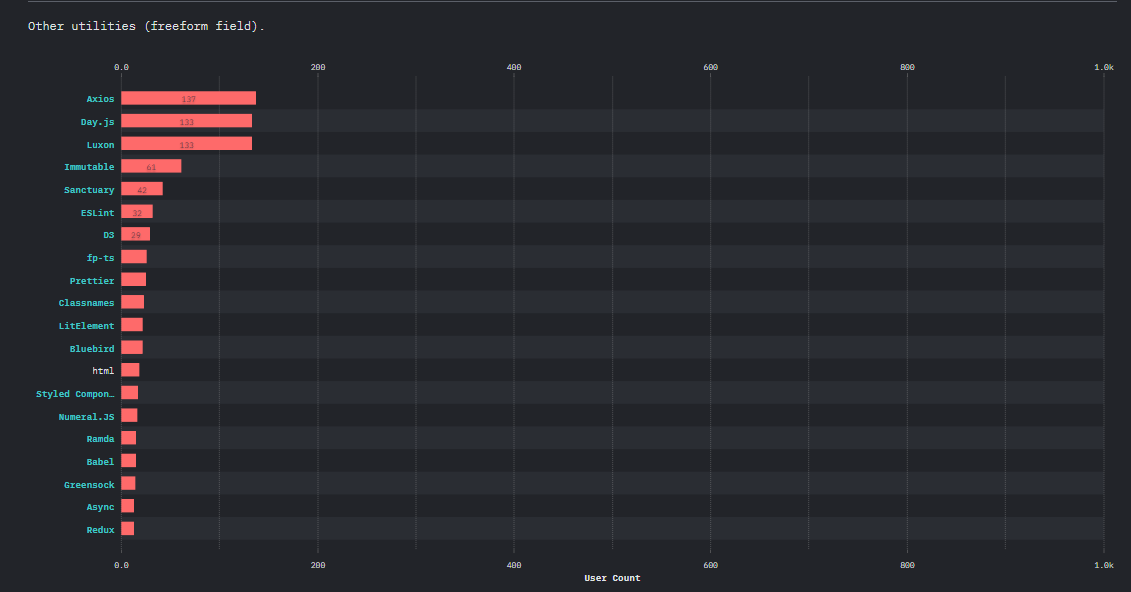Open the Greensock label link
The height and width of the screenshot is (592, 1131).
[x=89, y=485]
